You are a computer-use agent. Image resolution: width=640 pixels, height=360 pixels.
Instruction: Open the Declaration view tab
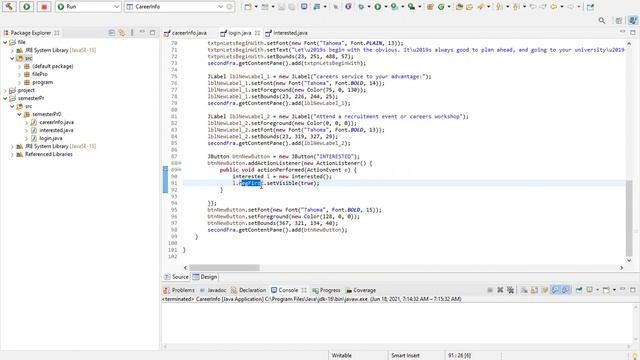pos(248,290)
